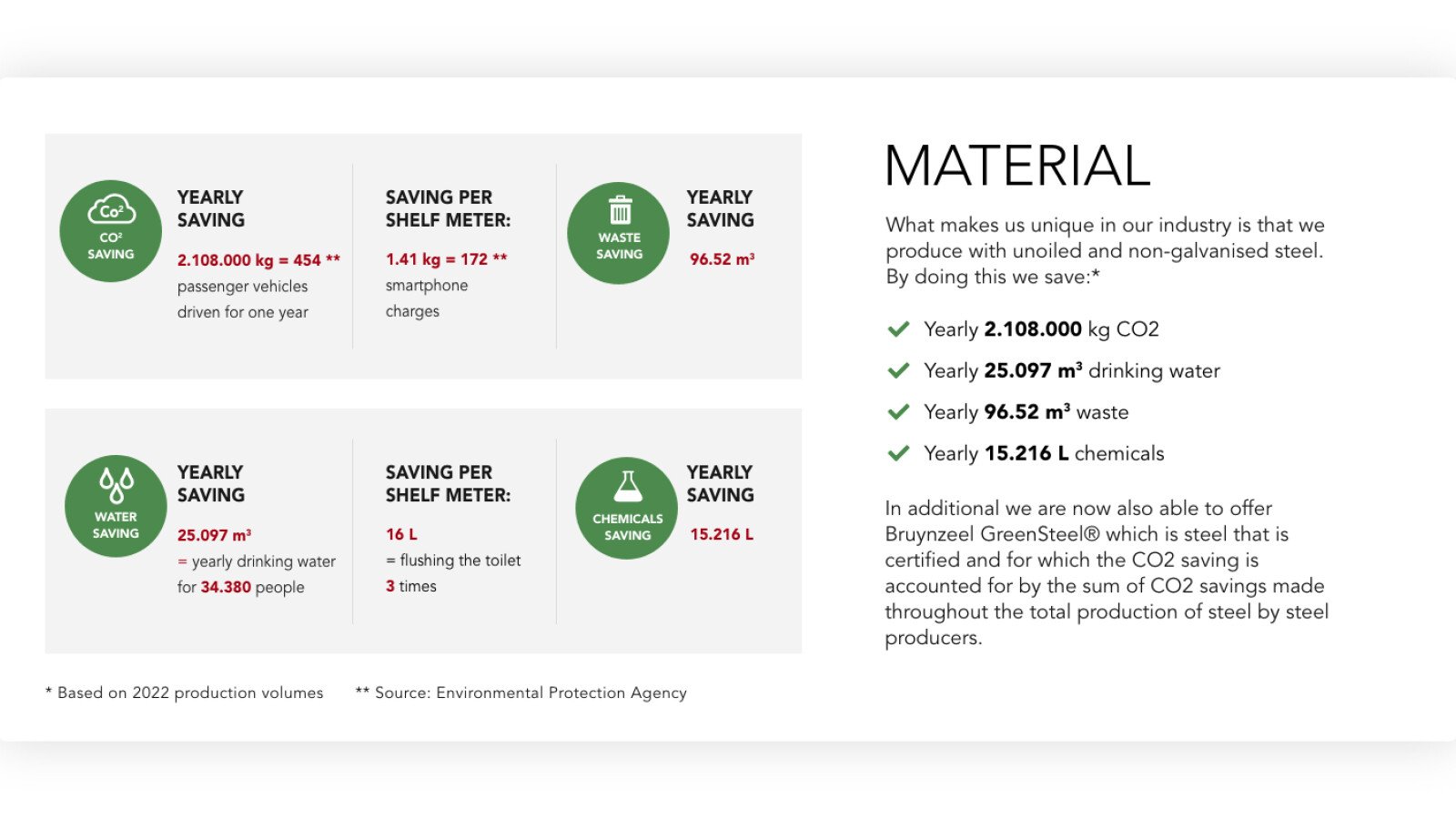Click the Bruynzeel GreenSteel paragraph
Image resolution: width=1456 pixels, height=819 pixels.
[1106, 572]
